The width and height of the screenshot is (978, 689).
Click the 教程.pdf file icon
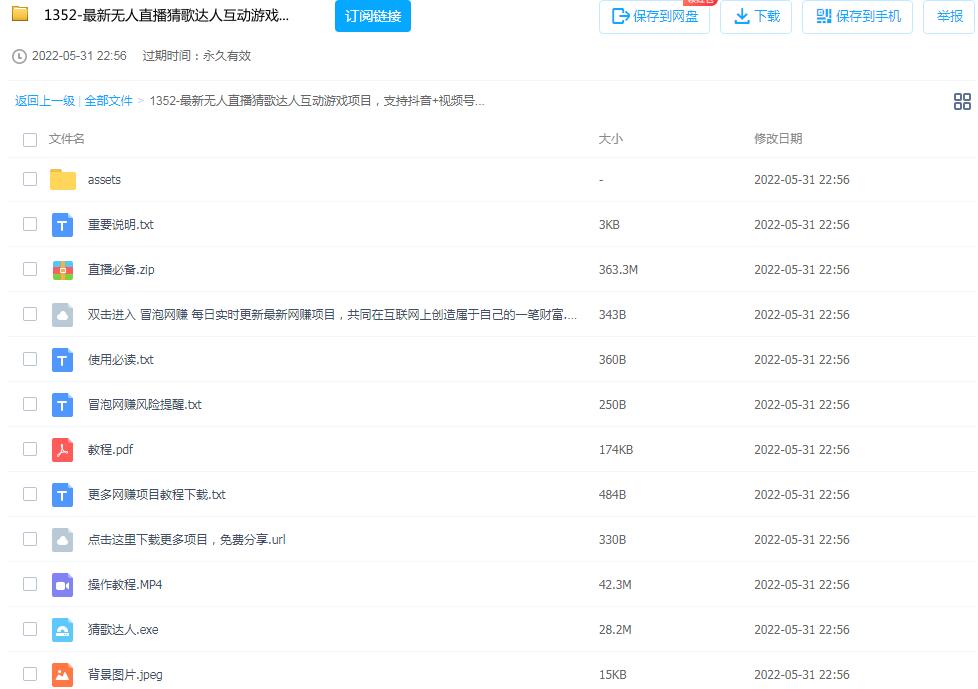[63, 450]
